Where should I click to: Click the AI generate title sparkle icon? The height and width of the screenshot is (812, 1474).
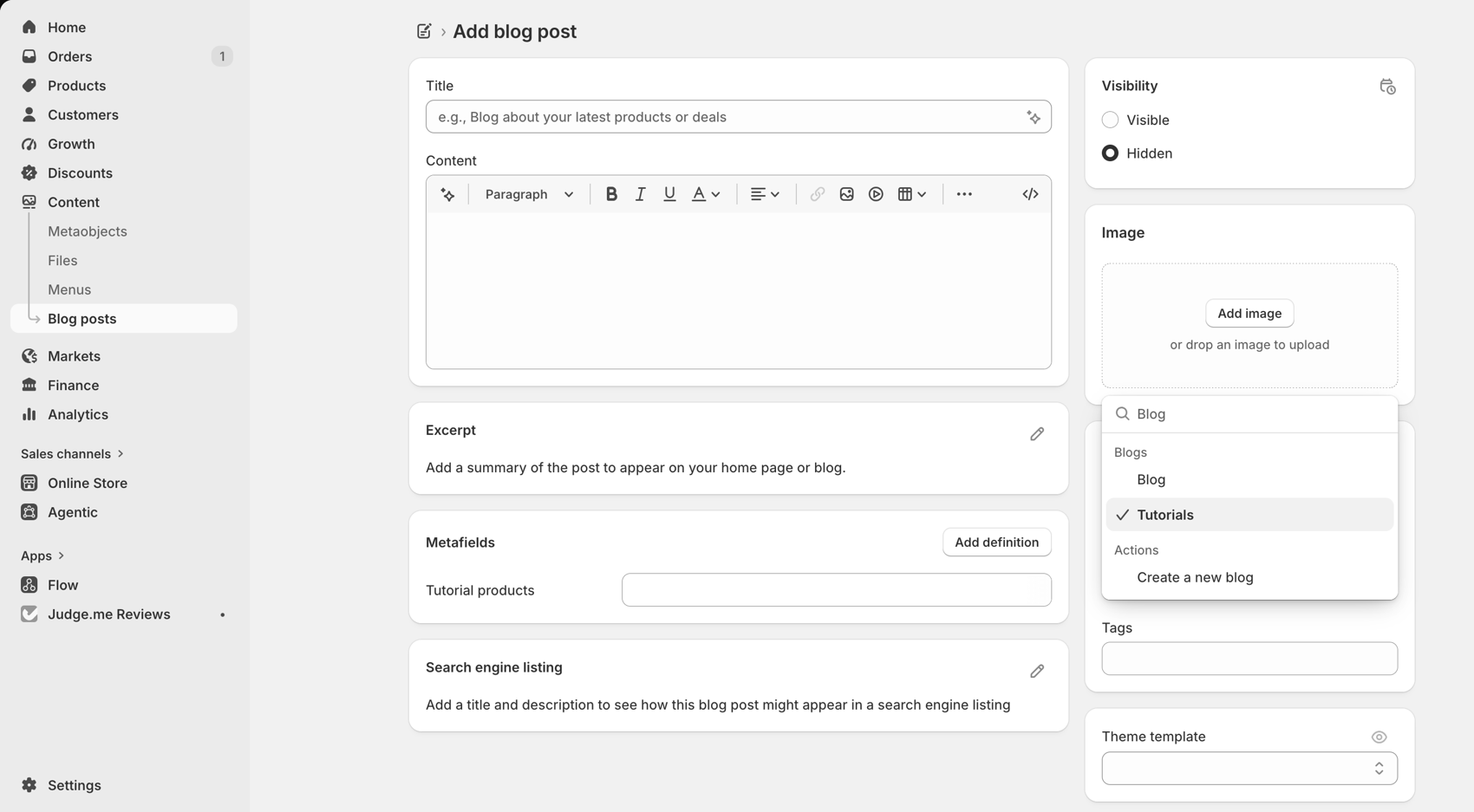[1034, 117]
